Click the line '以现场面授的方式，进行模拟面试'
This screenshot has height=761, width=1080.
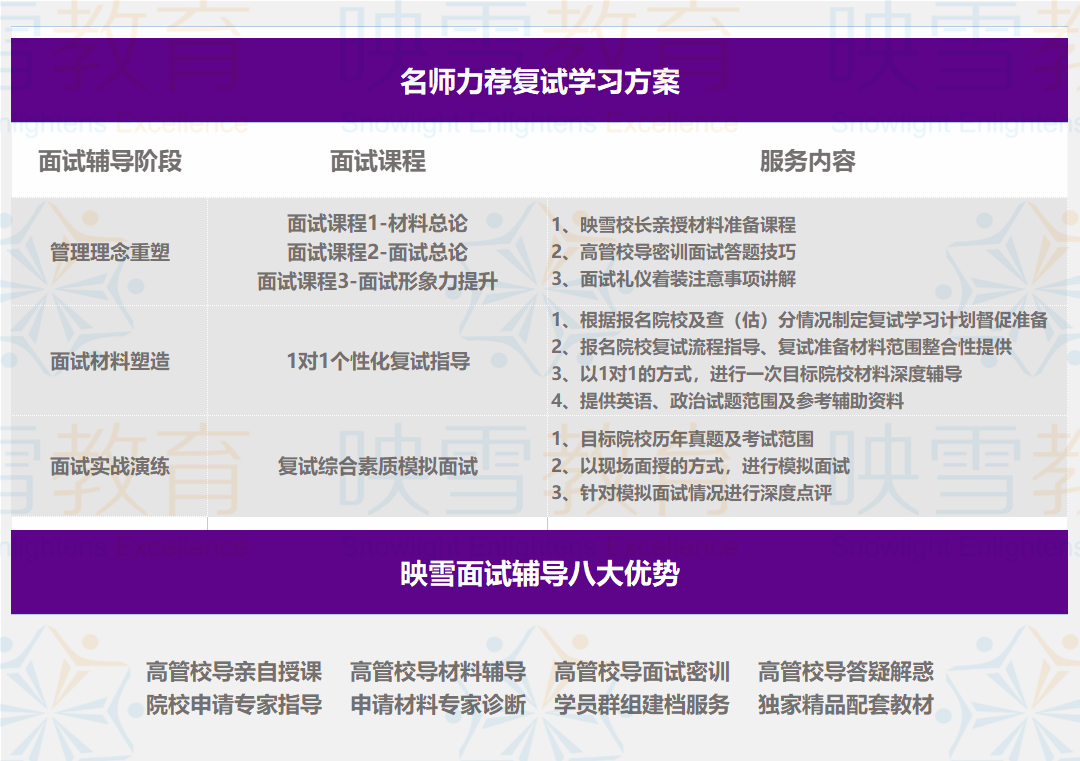700,466
